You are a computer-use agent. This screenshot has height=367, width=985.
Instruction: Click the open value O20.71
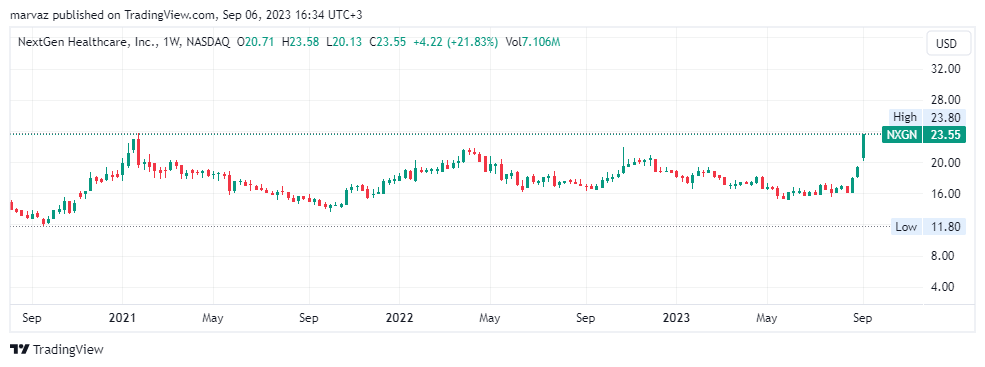pos(257,42)
